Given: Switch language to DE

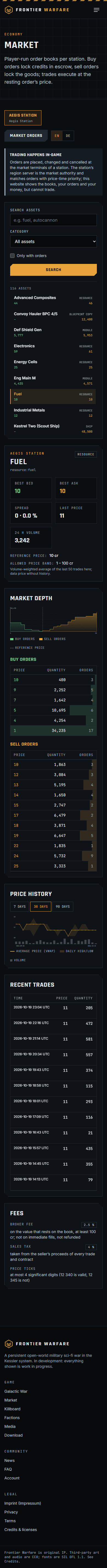Looking at the screenshot, I should 67,136.
